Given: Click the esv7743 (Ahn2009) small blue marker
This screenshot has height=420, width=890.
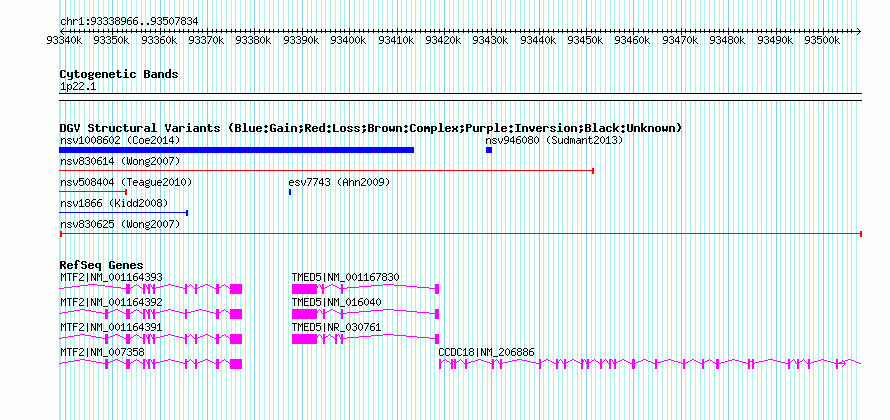Looking at the screenshot, I should coord(290,192).
